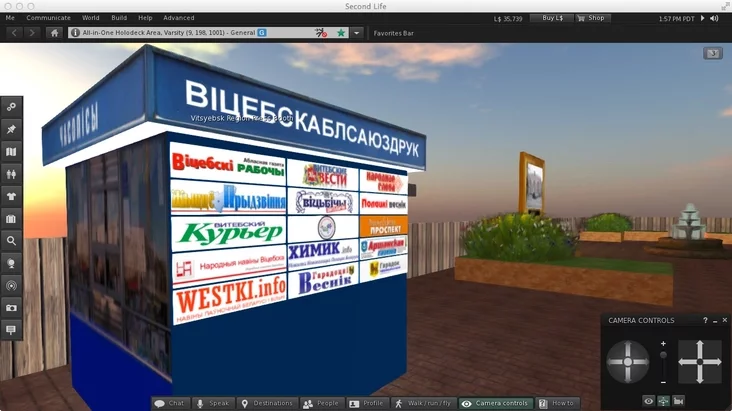Click the pan camera arrows pad
Screen dimensions: 732x411
(699, 362)
